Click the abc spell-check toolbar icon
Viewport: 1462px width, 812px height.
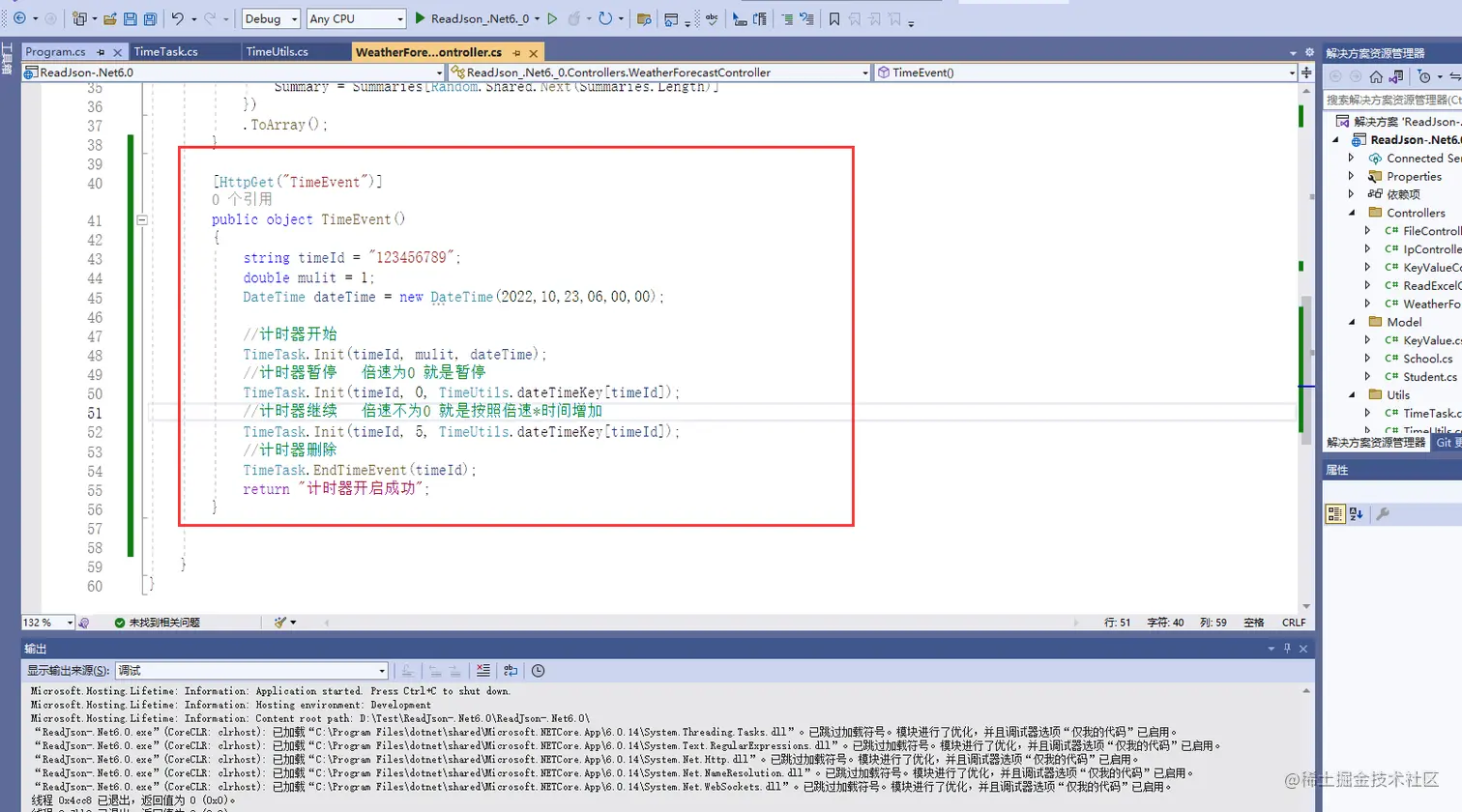[713, 18]
